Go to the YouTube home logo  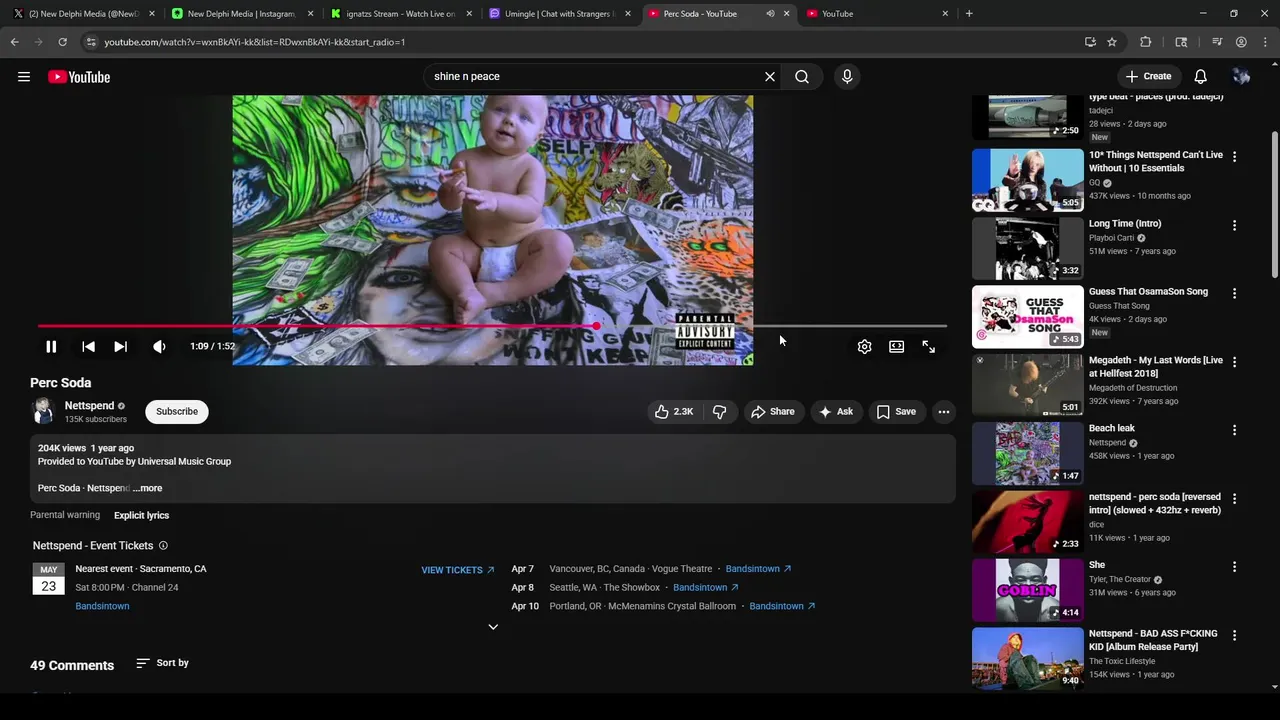click(79, 77)
